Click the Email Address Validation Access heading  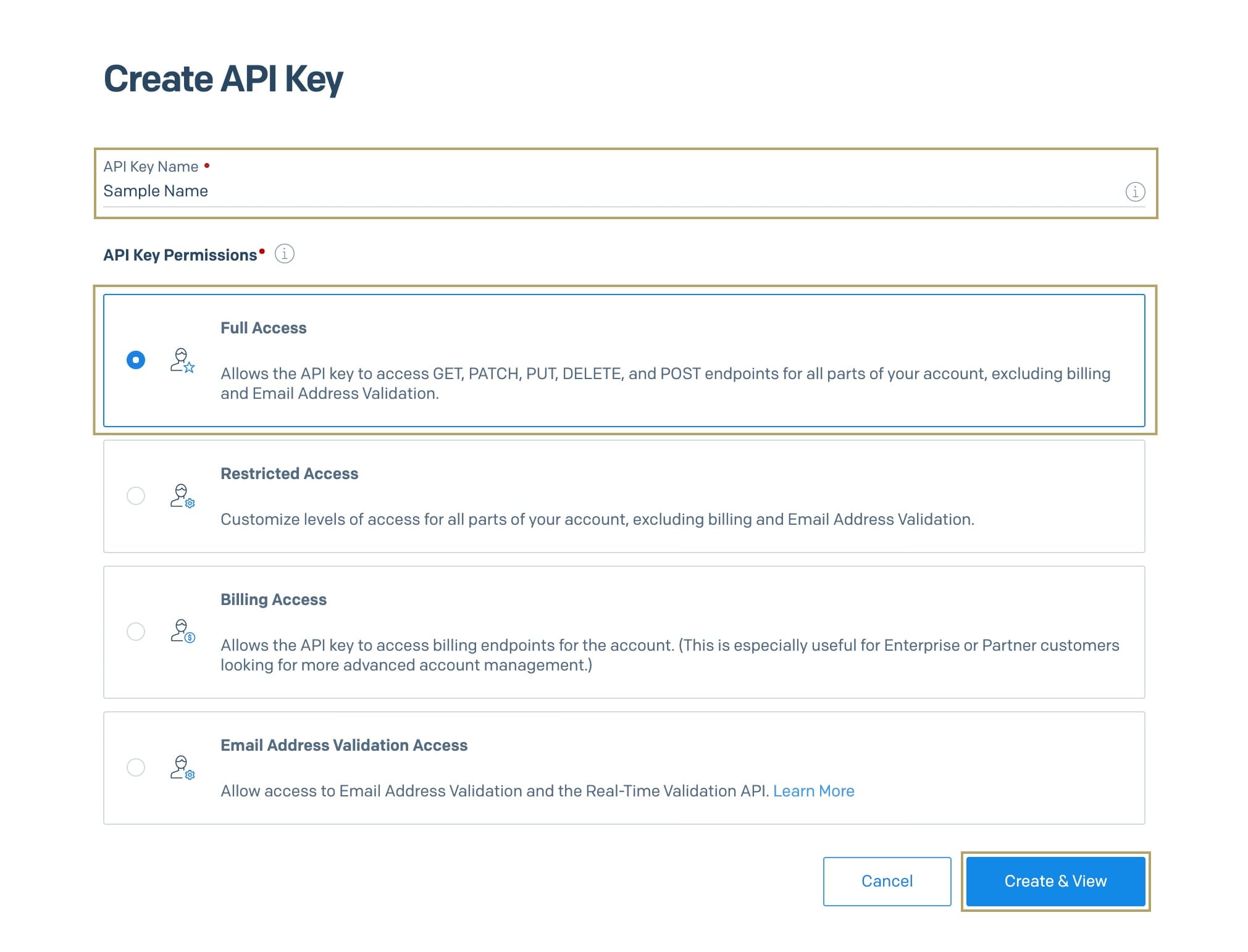pyautogui.click(x=344, y=745)
